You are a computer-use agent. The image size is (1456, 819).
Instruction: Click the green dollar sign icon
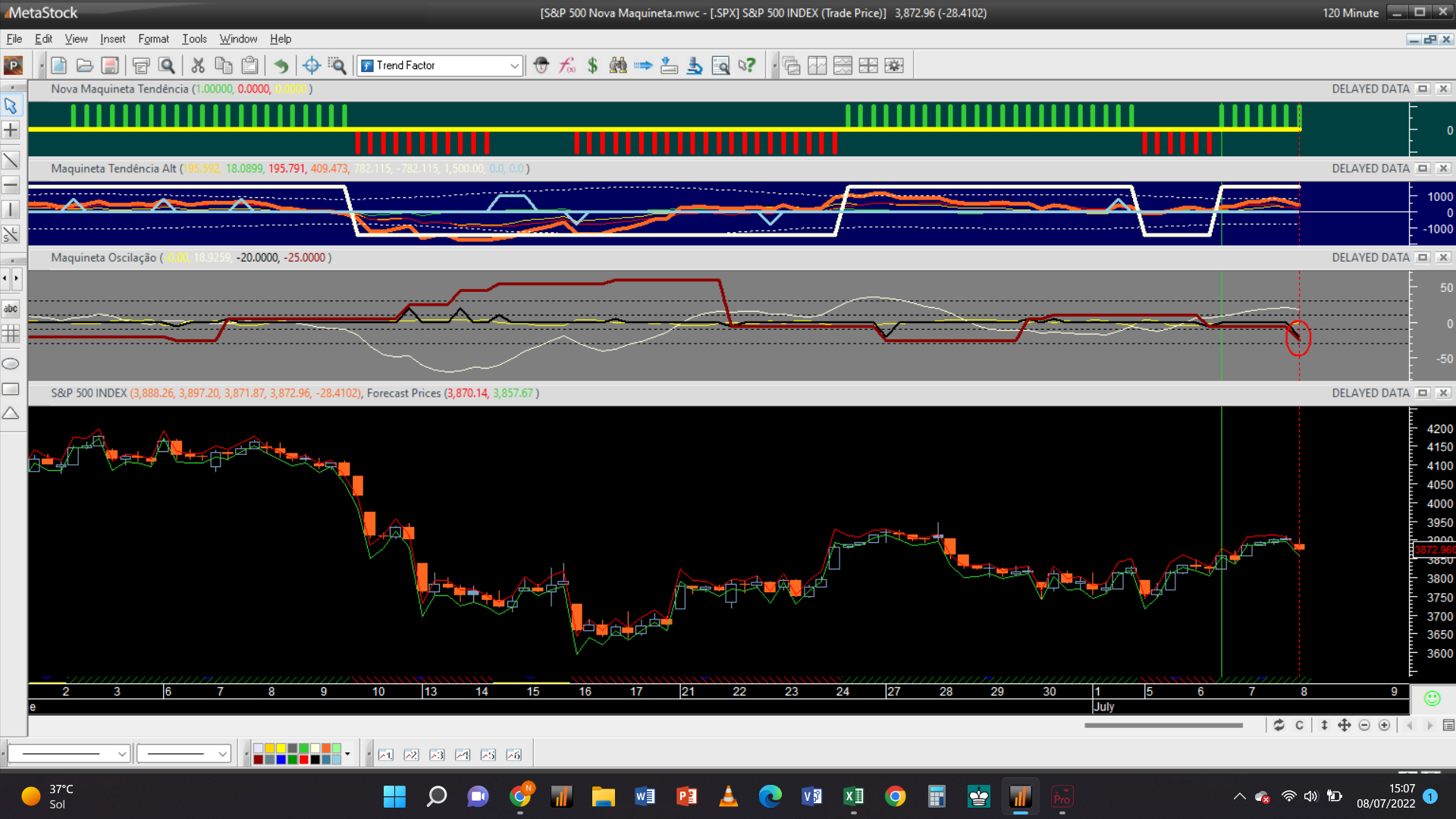tap(592, 66)
